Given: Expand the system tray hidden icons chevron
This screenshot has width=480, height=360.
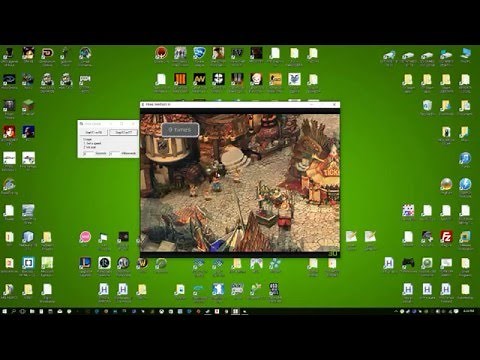Looking at the screenshot, I should pyautogui.click(x=396, y=311).
